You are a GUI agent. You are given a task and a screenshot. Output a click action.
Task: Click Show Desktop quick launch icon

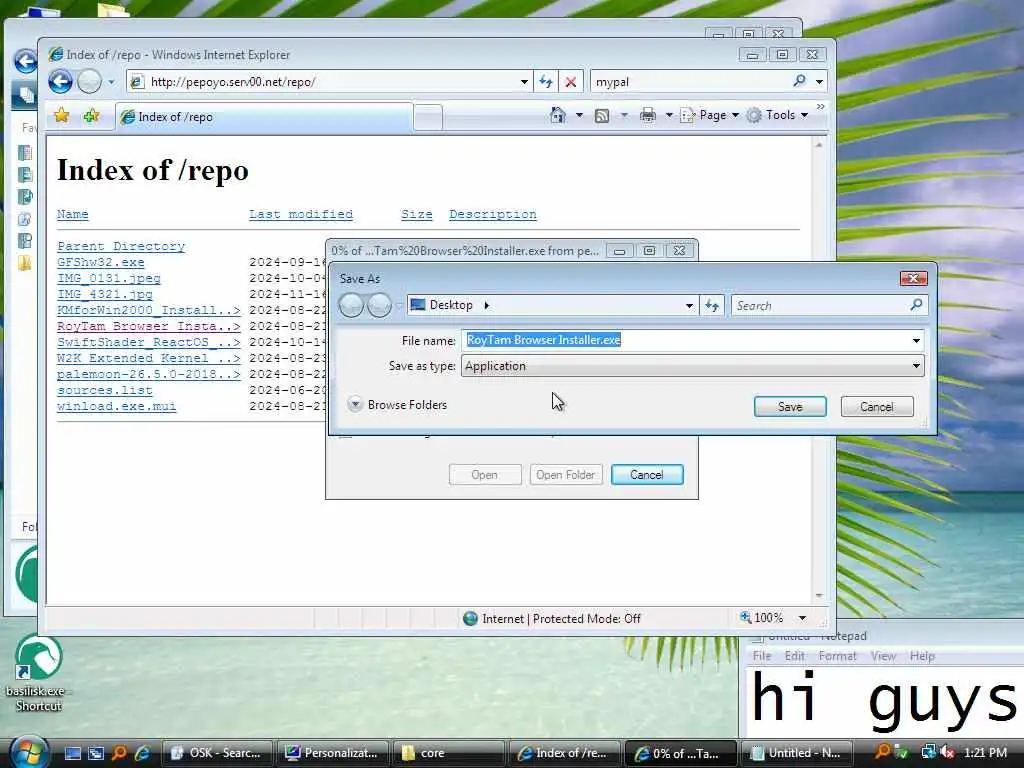[x=73, y=753]
